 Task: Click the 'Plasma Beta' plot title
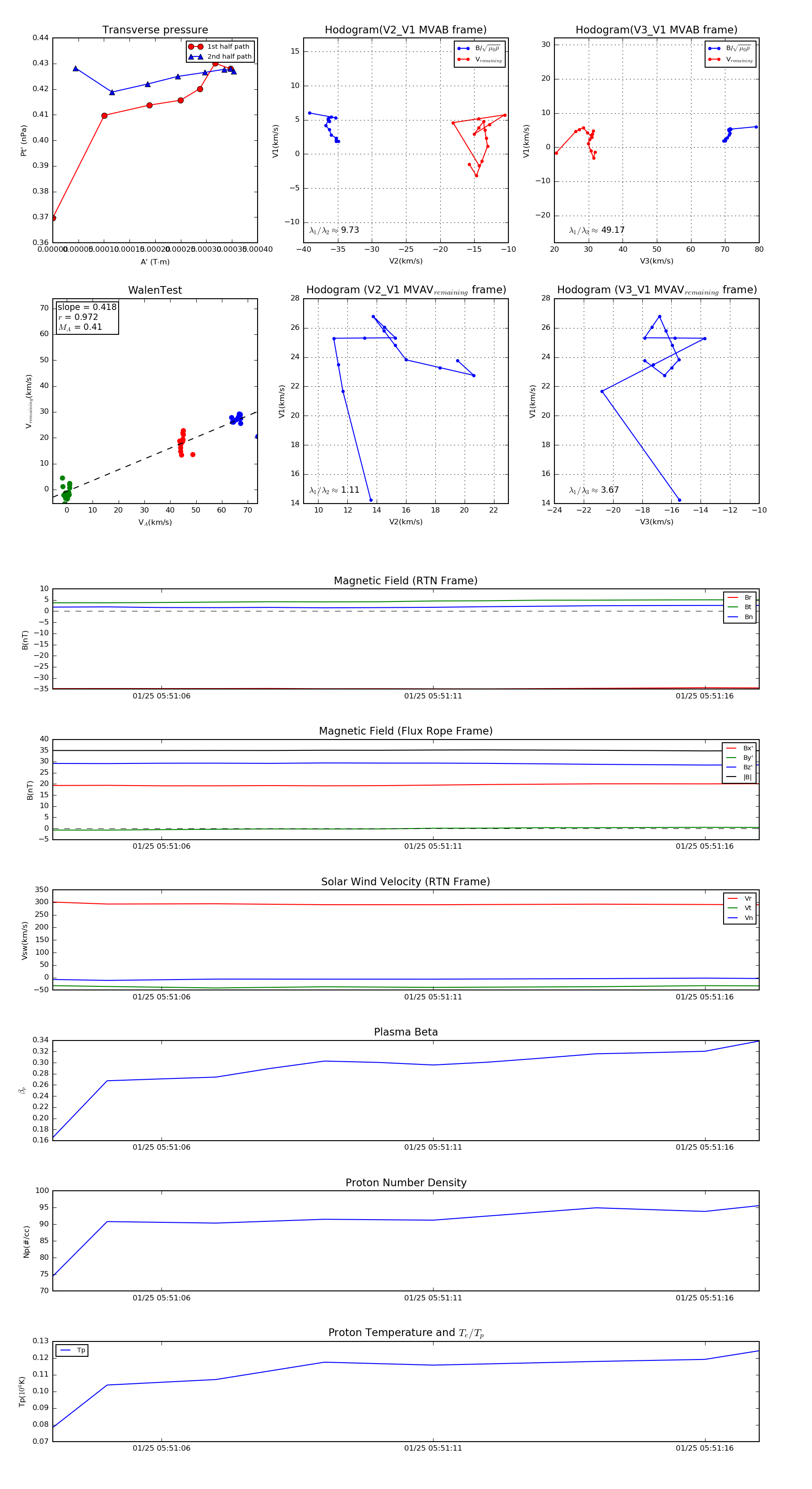point(406,1032)
